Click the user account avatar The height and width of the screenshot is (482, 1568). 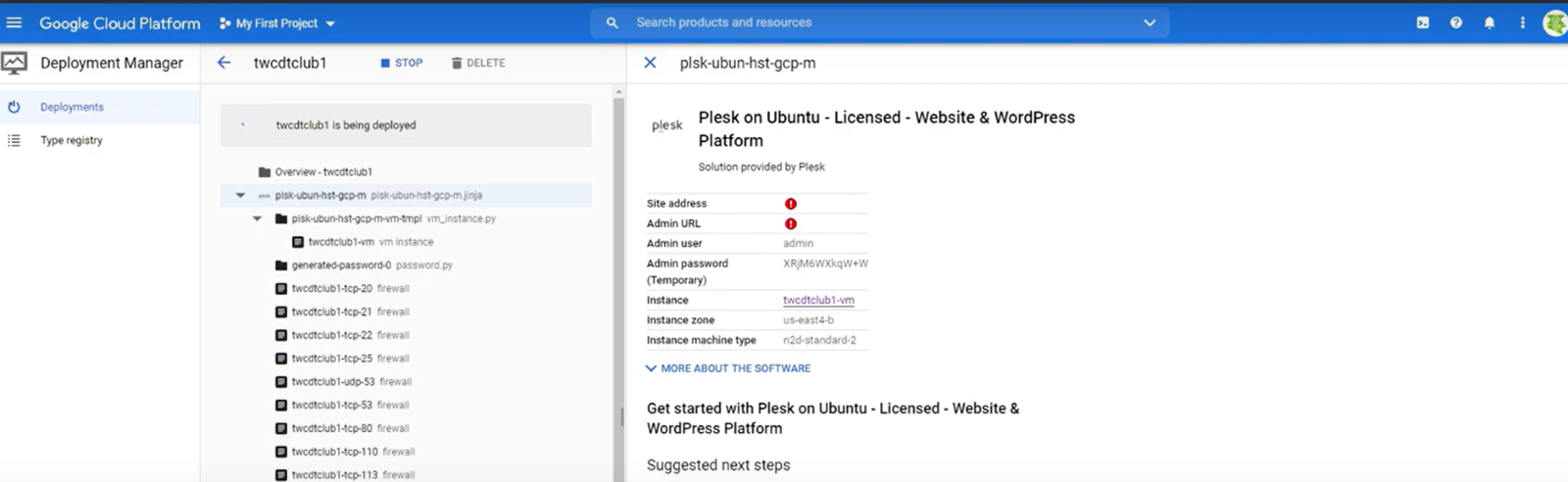coord(1554,23)
